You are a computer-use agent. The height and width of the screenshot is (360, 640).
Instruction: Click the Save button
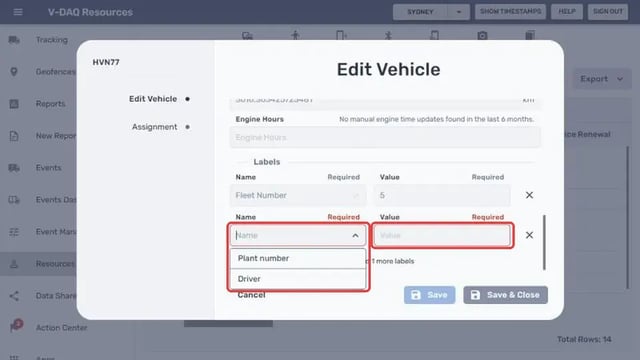(x=429, y=295)
